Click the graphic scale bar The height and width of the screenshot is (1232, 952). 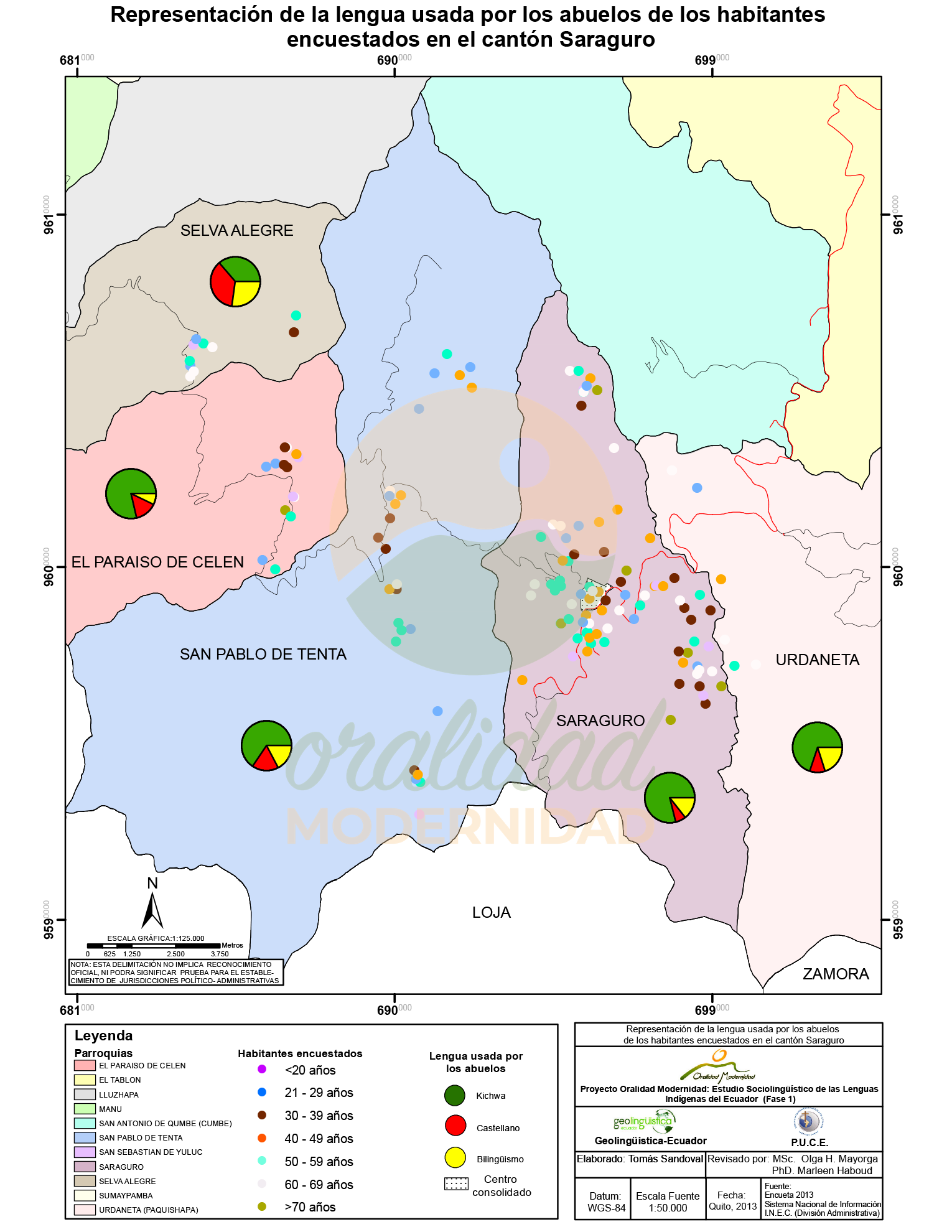[154, 946]
